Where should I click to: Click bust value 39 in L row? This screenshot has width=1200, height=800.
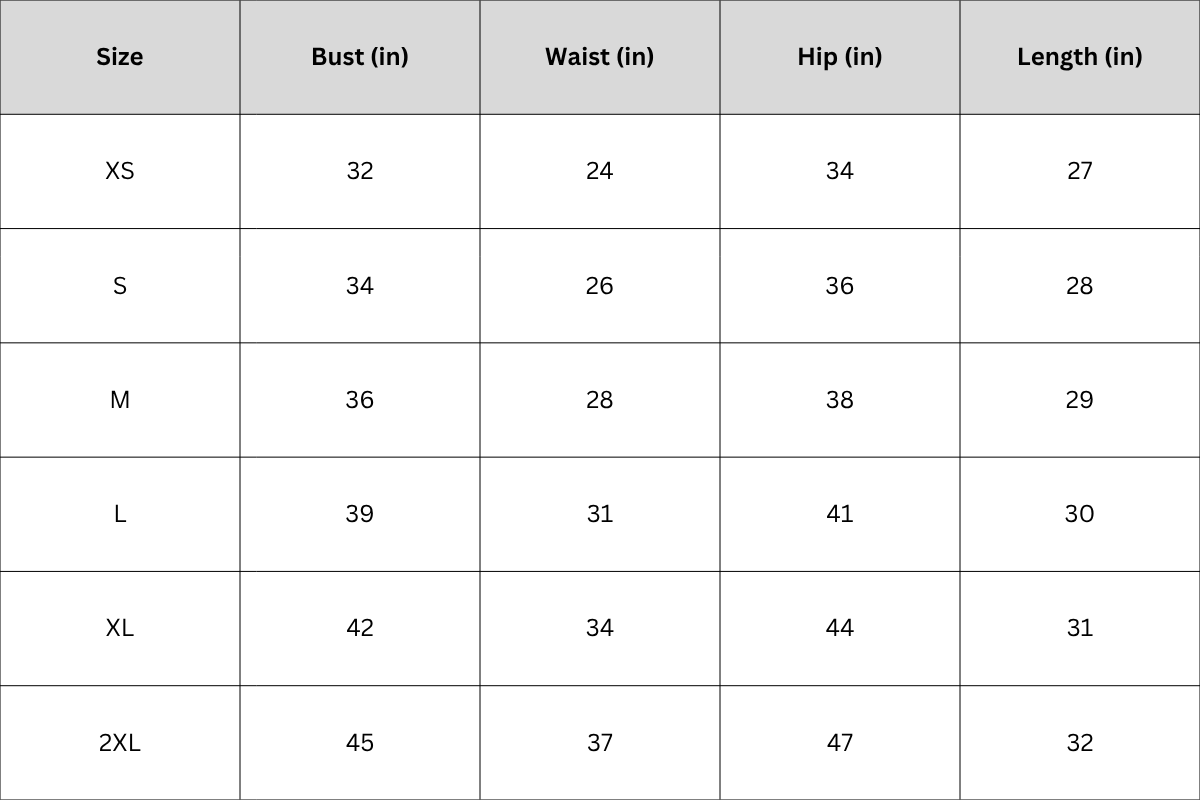coord(360,514)
